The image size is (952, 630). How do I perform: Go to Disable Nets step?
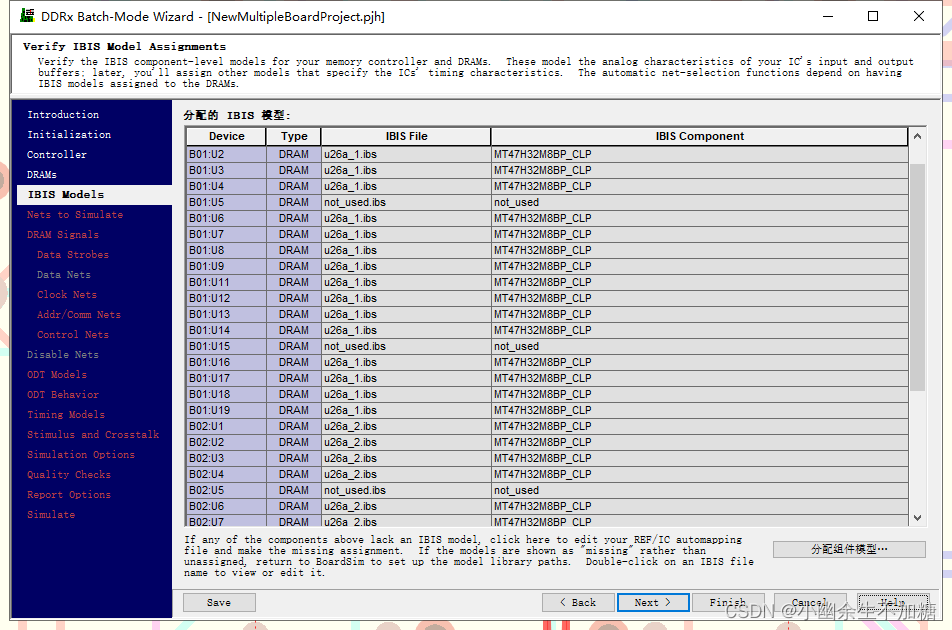pyautogui.click(x=63, y=355)
